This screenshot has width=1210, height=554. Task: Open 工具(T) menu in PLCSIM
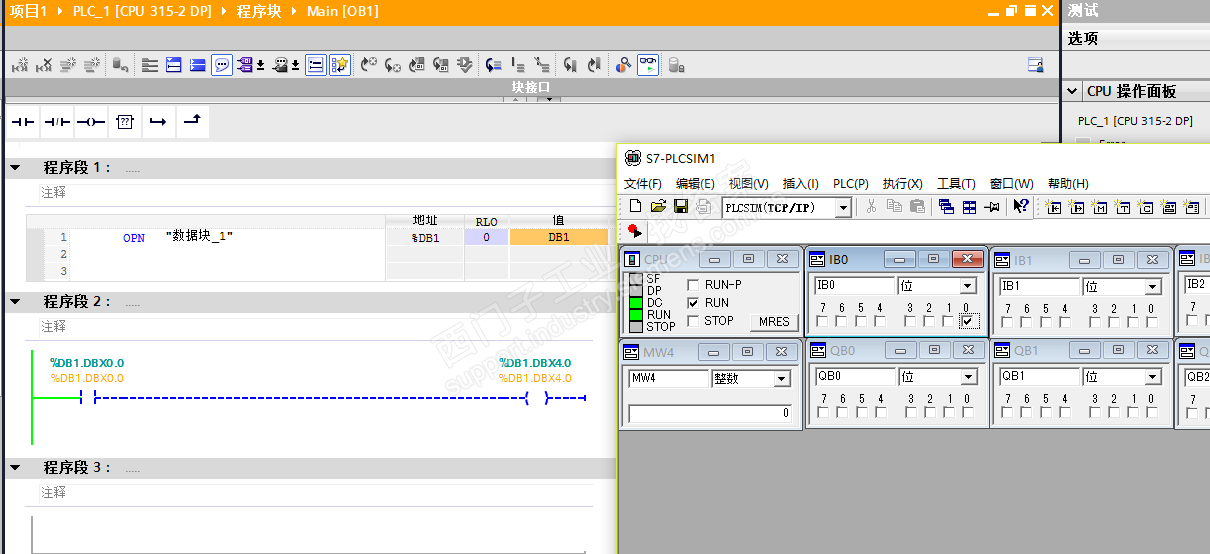(x=956, y=184)
